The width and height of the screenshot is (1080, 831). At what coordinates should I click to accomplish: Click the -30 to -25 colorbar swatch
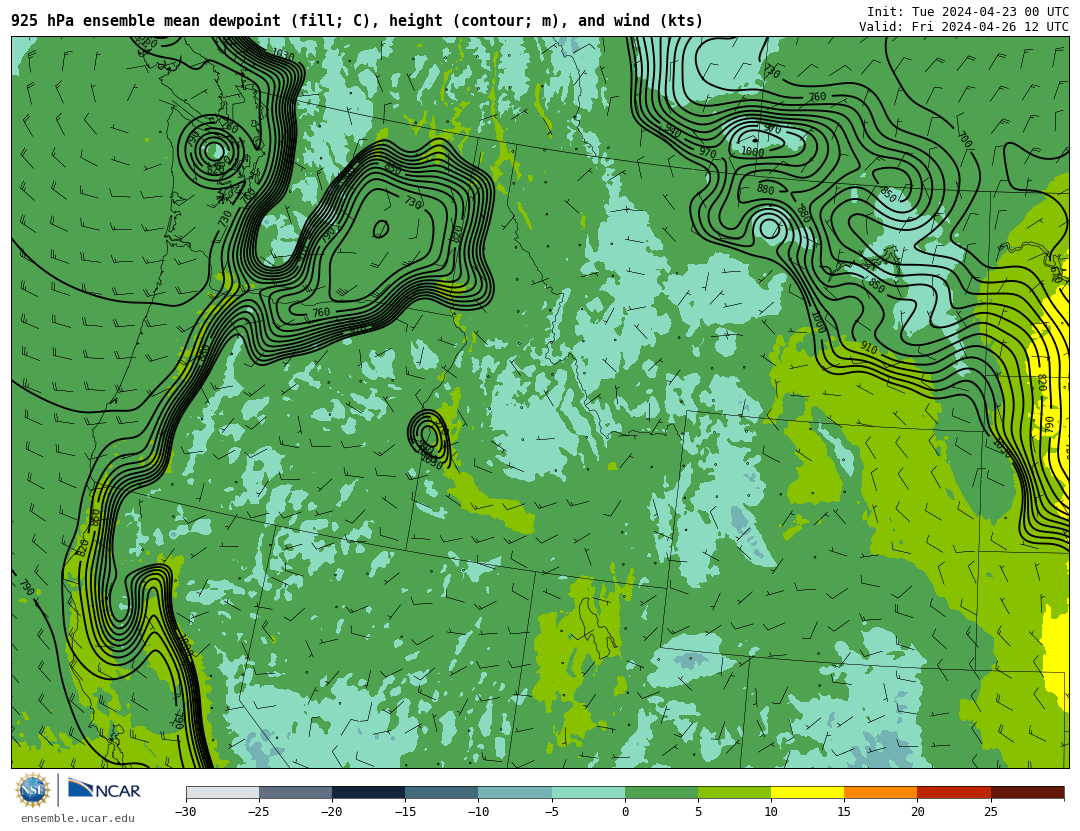[x=222, y=792]
